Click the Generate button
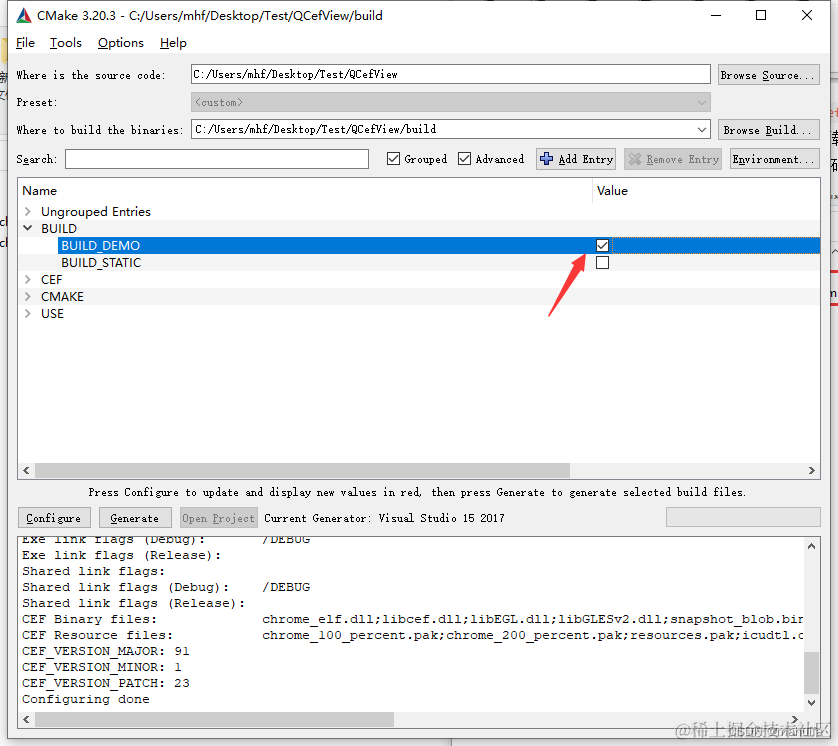 (135, 518)
